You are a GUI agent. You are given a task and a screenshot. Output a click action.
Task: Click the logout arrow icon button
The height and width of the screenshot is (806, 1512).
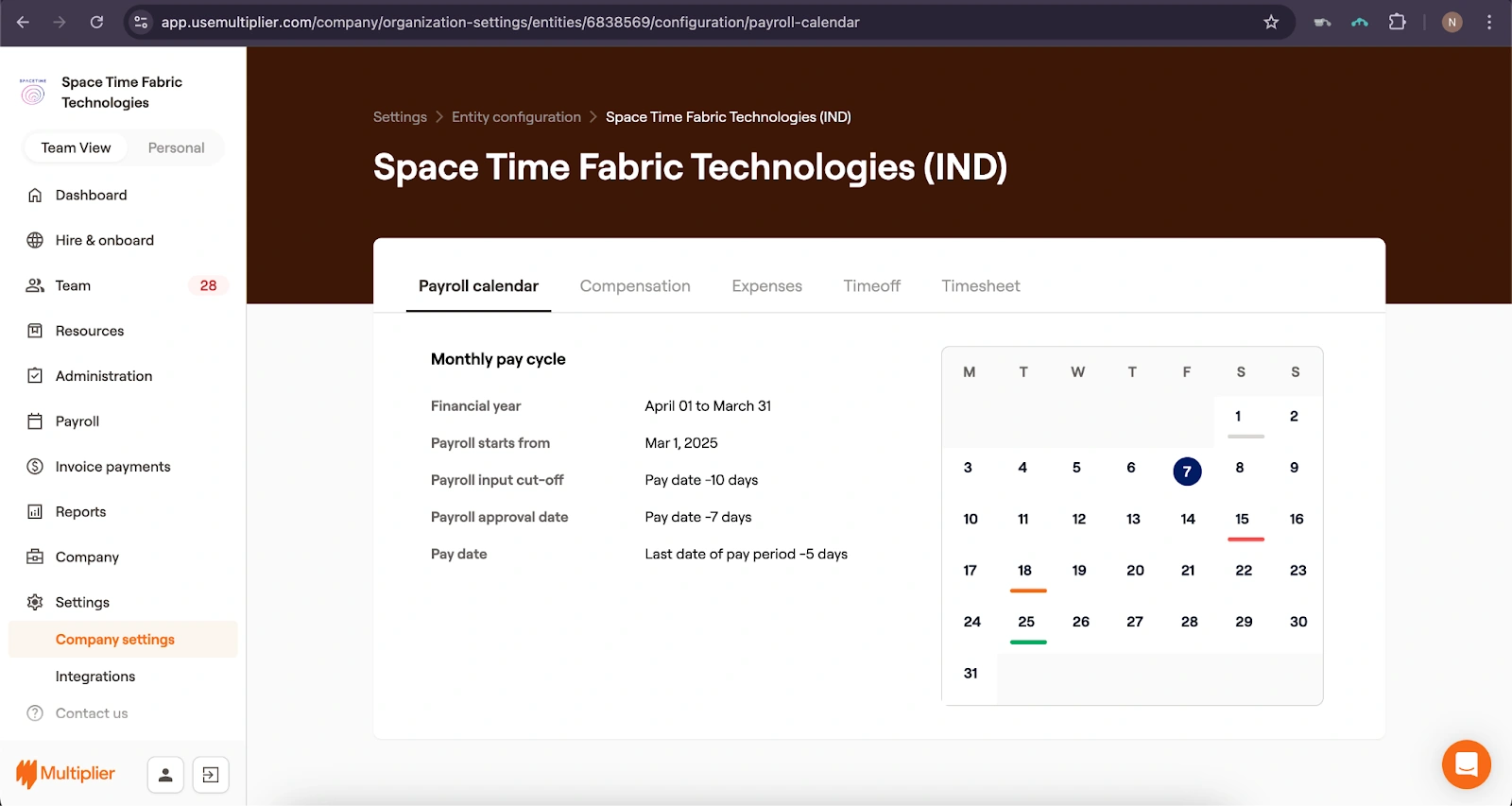coord(211,775)
